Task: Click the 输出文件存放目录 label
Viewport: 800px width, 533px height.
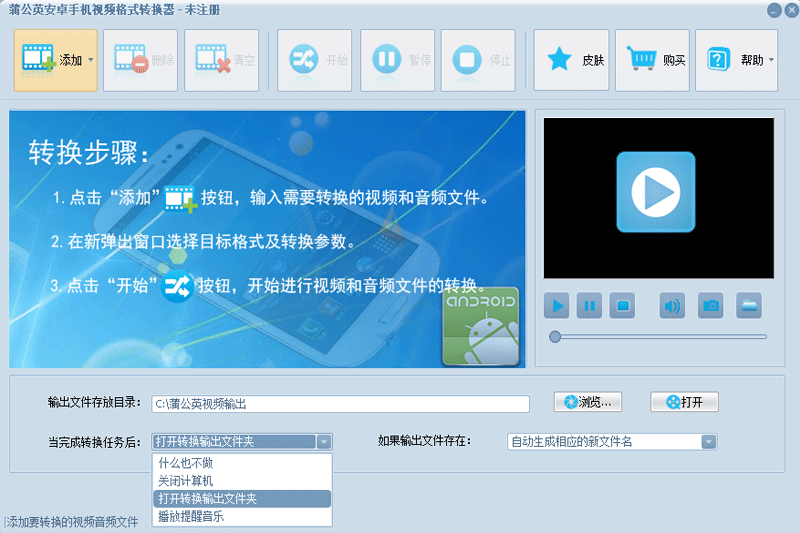Action: (94, 402)
